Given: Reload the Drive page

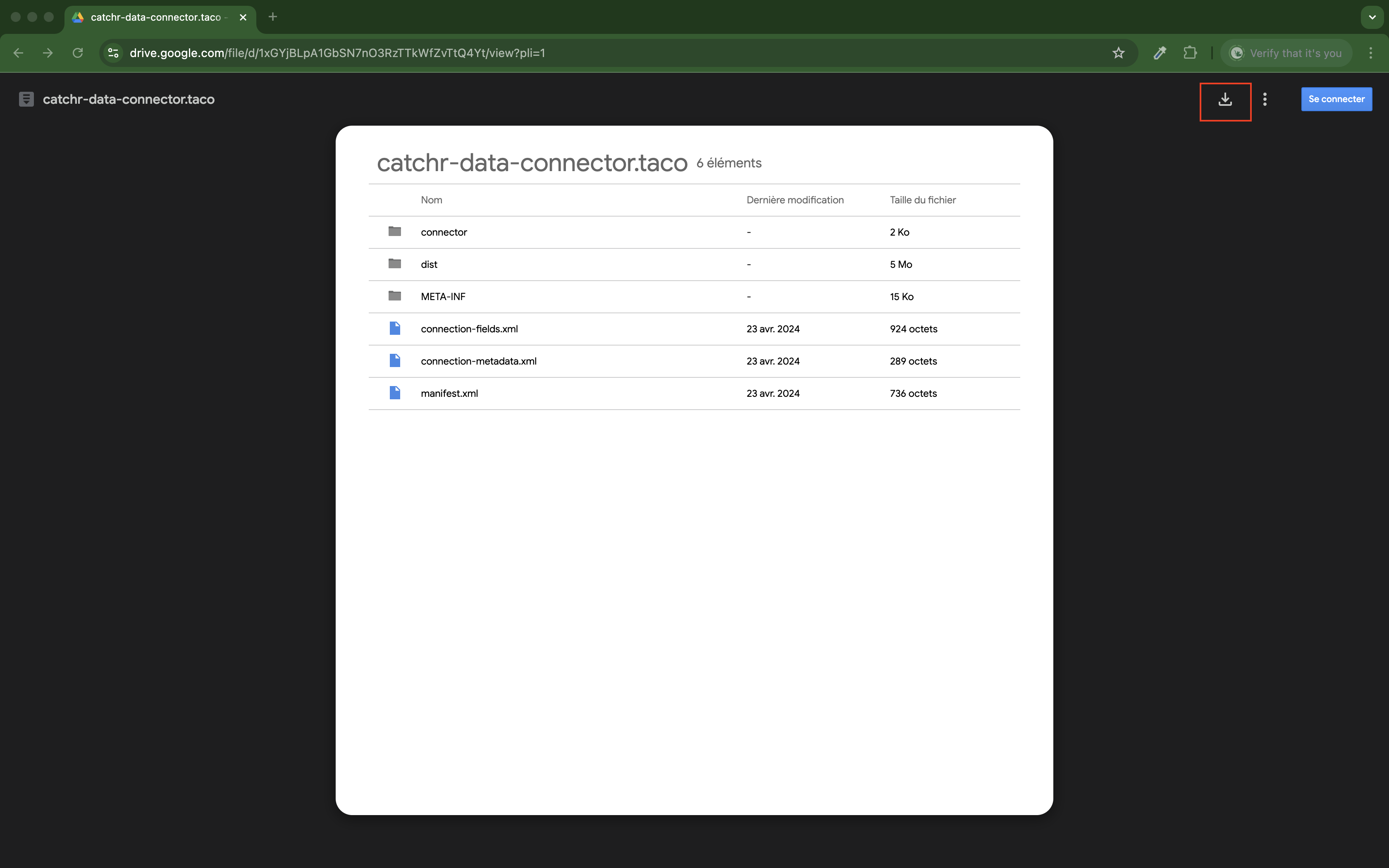Looking at the screenshot, I should click(x=78, y=53).
